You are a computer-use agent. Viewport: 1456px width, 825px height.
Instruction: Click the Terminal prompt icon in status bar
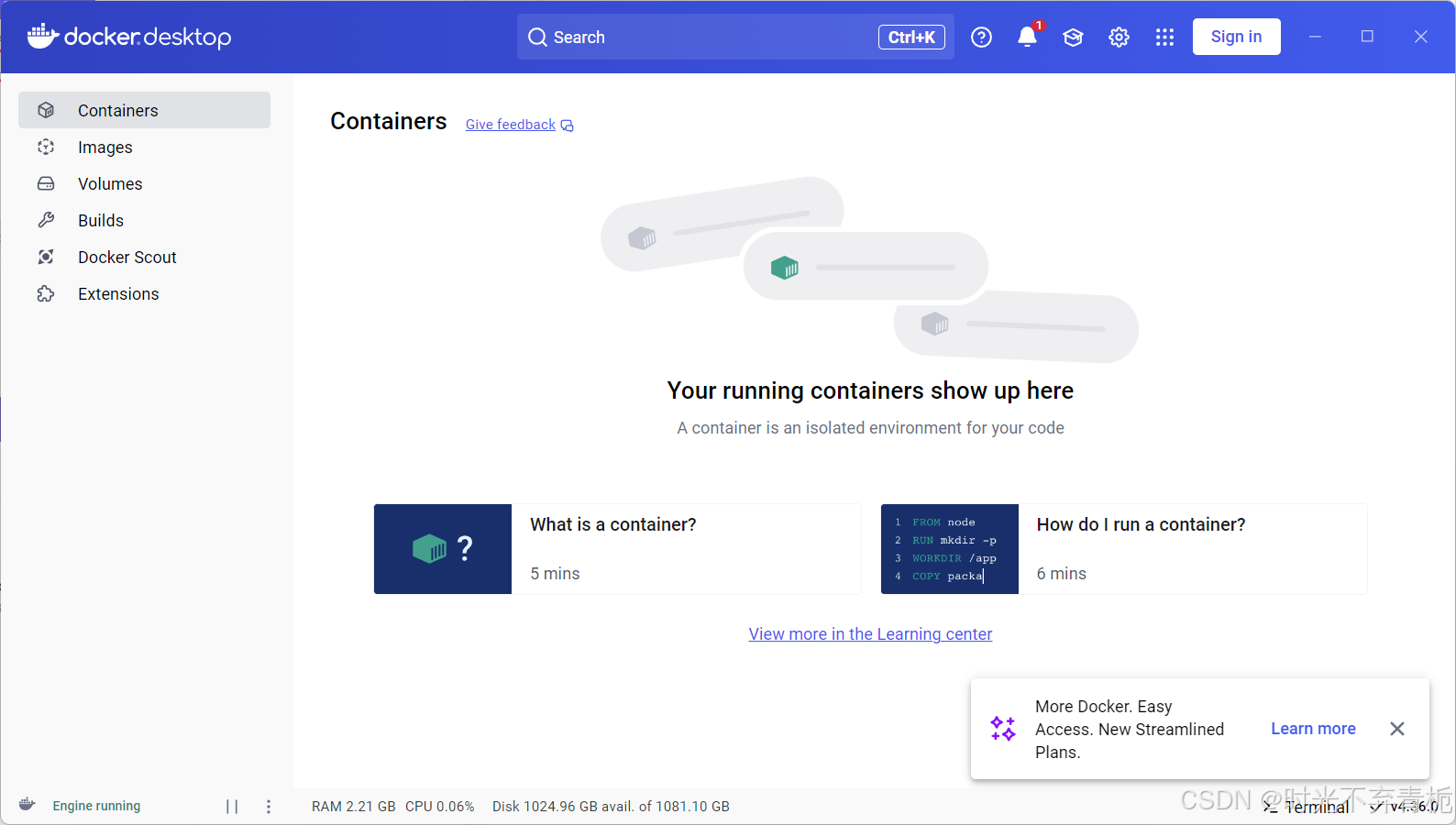click(1270, 807)
